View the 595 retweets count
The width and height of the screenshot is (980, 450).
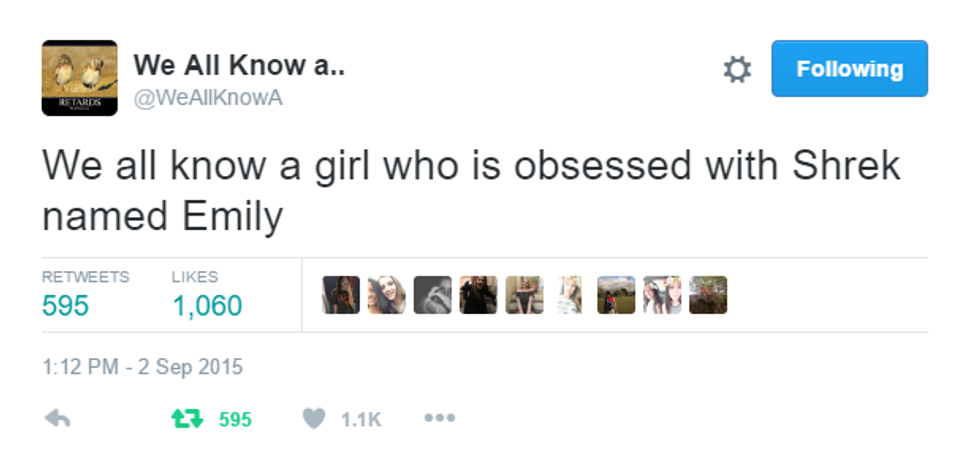(x=66, y=305)
